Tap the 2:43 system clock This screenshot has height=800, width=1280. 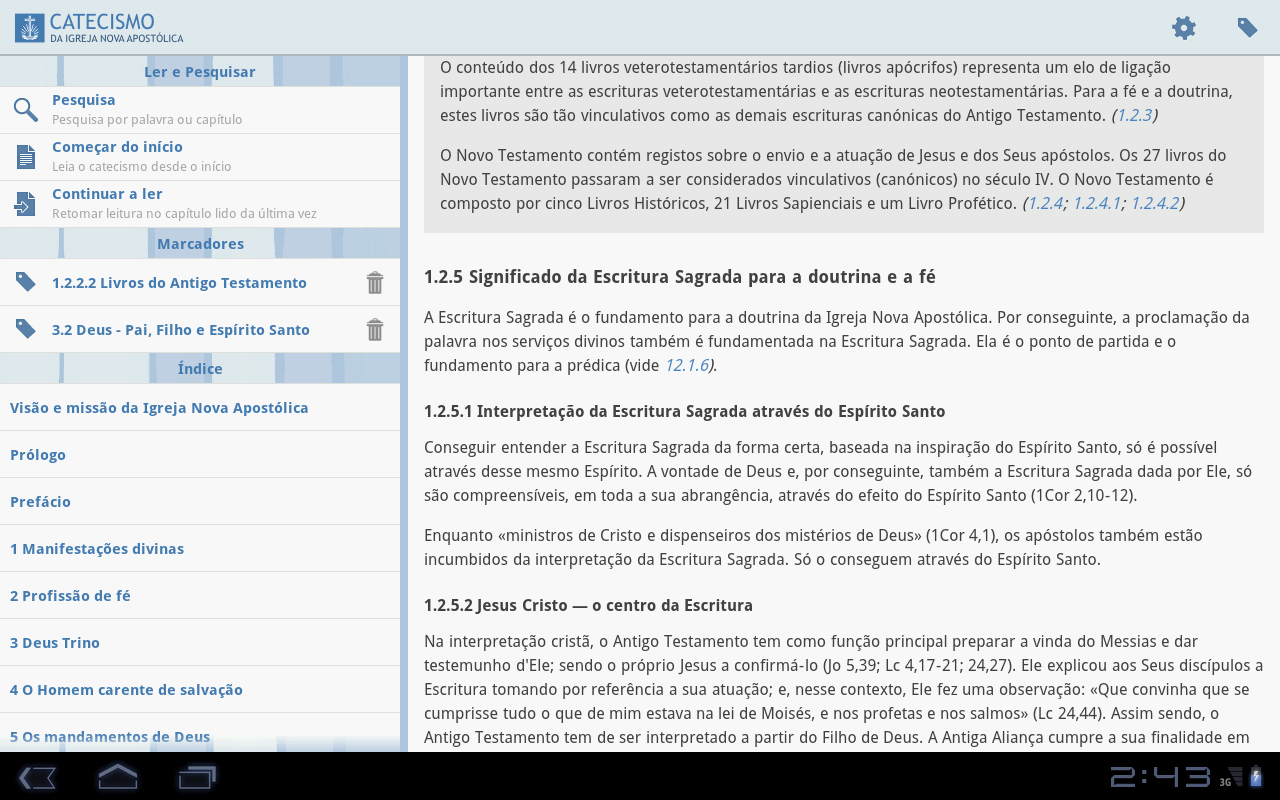tap(1160, 777)
